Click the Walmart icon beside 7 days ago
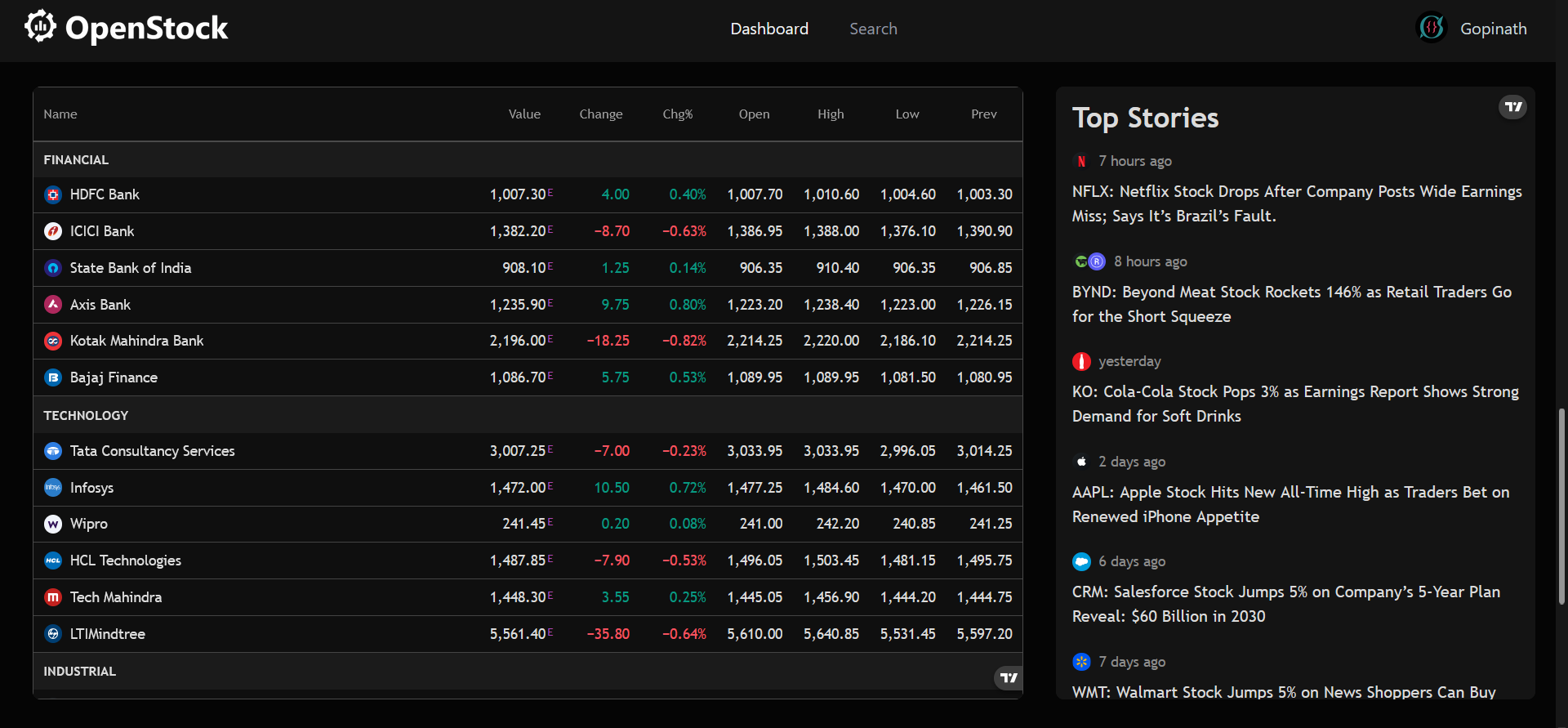Viewport: 1568px width, 728px height. (x=1081, y=662)
